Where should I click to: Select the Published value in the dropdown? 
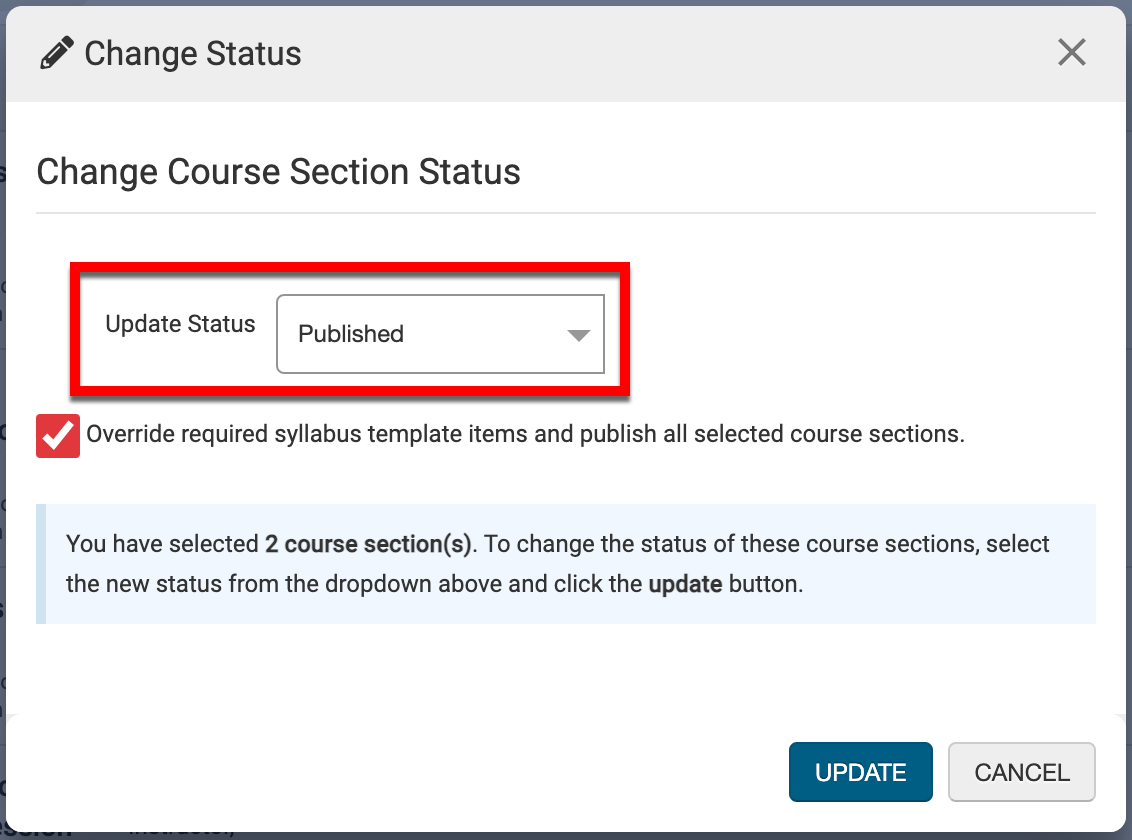351,334
